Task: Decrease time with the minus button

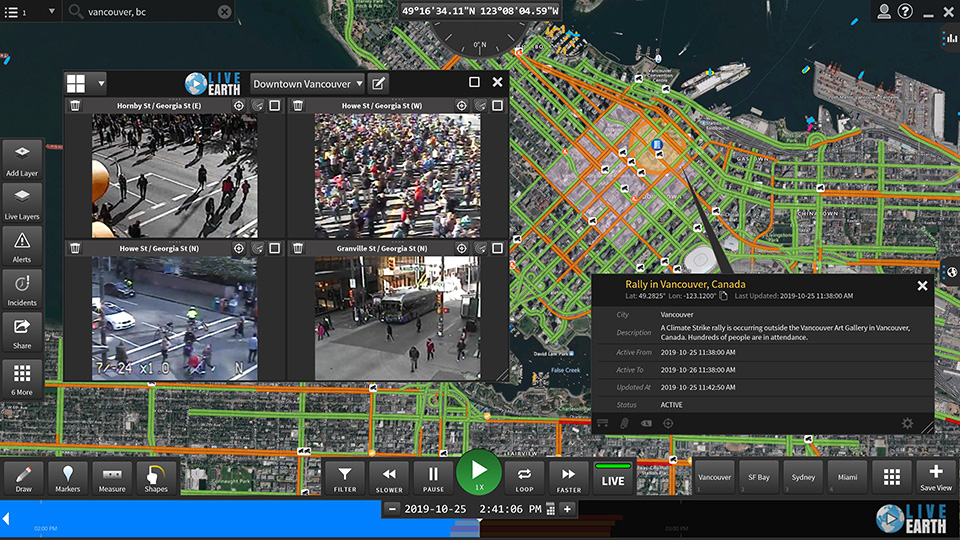Action: (x=392, y=509)
